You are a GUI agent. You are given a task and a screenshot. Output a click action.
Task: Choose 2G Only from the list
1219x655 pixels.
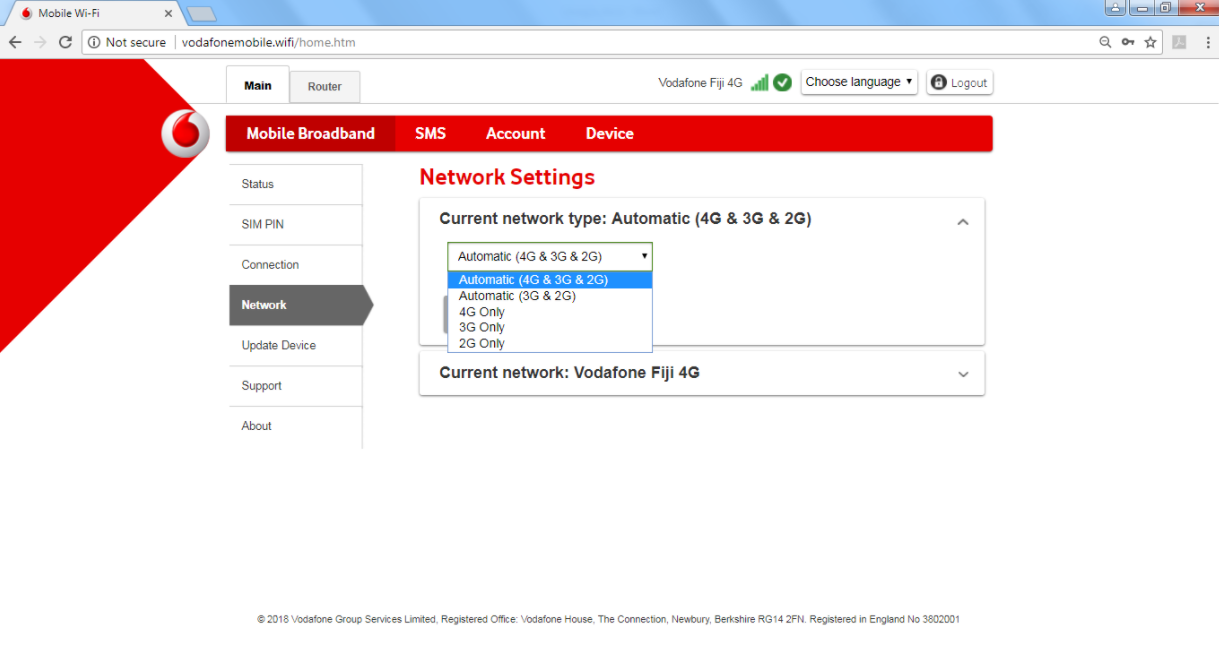coord(550,343)
